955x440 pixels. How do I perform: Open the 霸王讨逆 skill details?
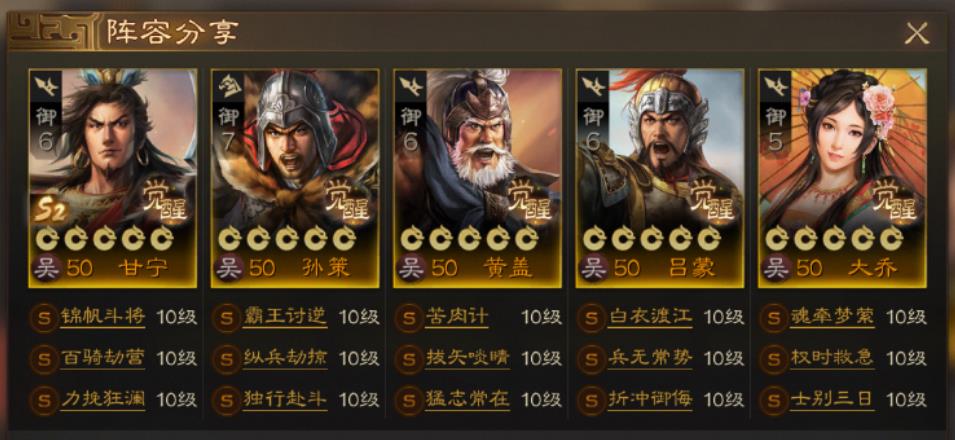(284, 317)
